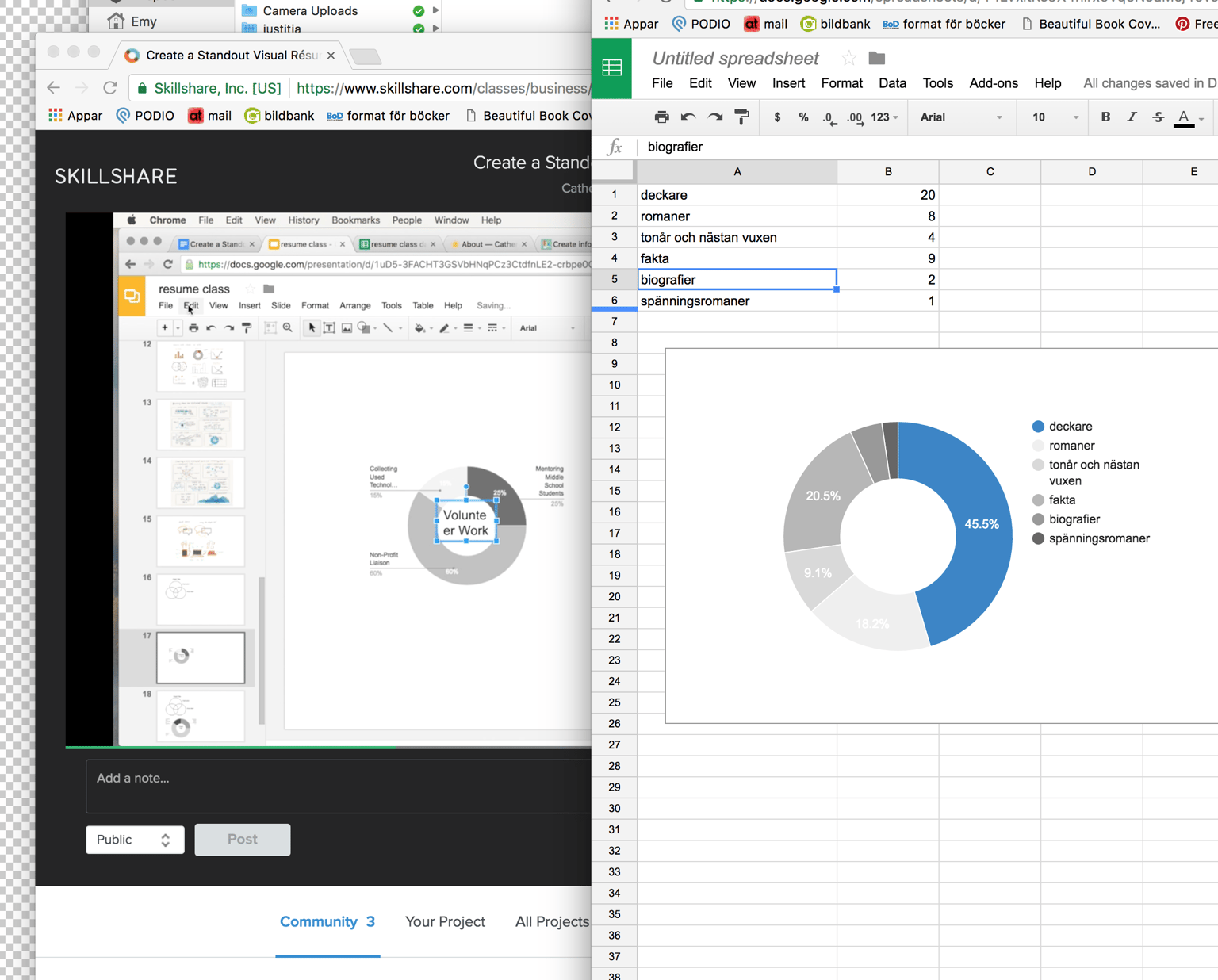1218x980 pixels.
Task: Open the Data menu in Sheets
Action: click(892, 83)
